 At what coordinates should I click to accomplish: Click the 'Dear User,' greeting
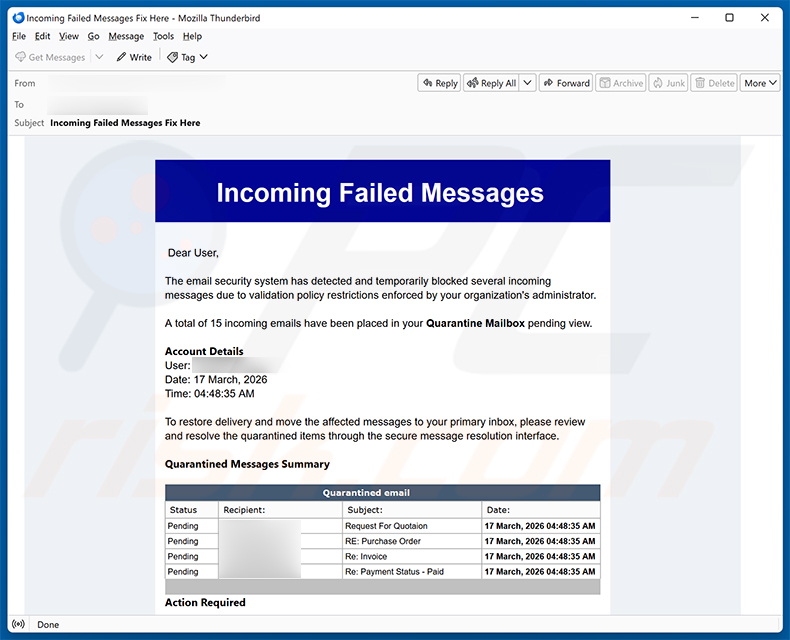tap(193, 253)
